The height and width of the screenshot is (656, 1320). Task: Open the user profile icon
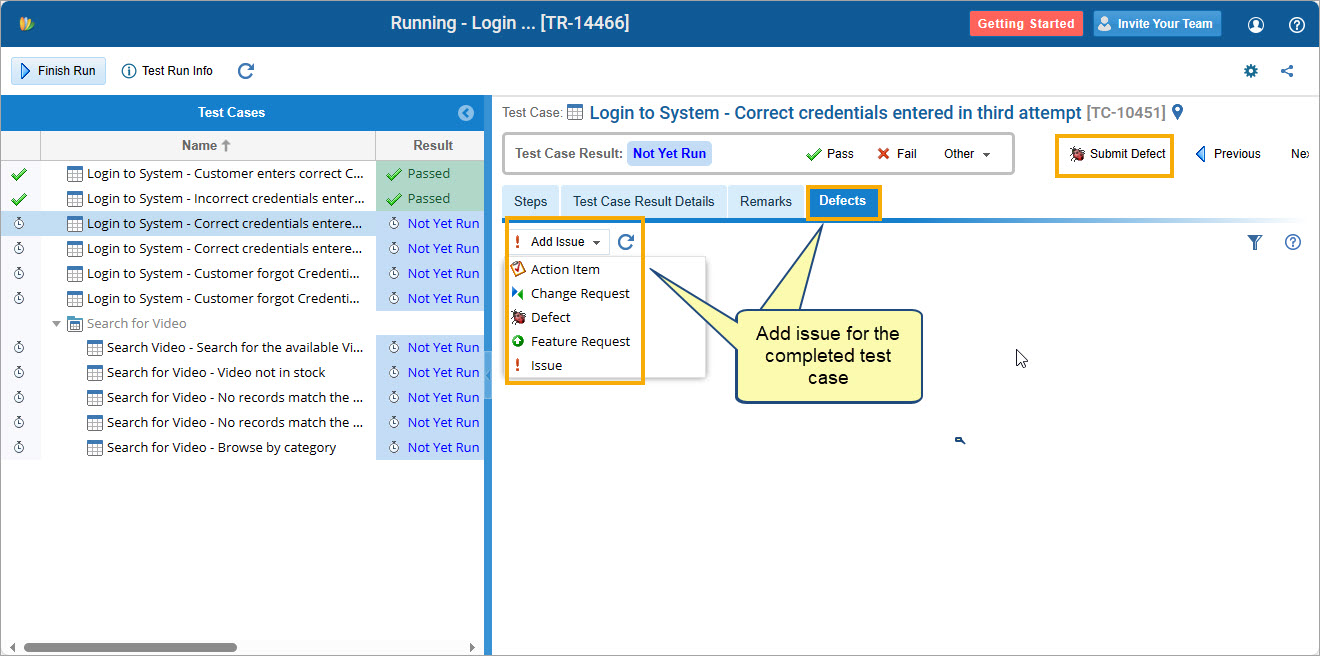coord(1256,24)
